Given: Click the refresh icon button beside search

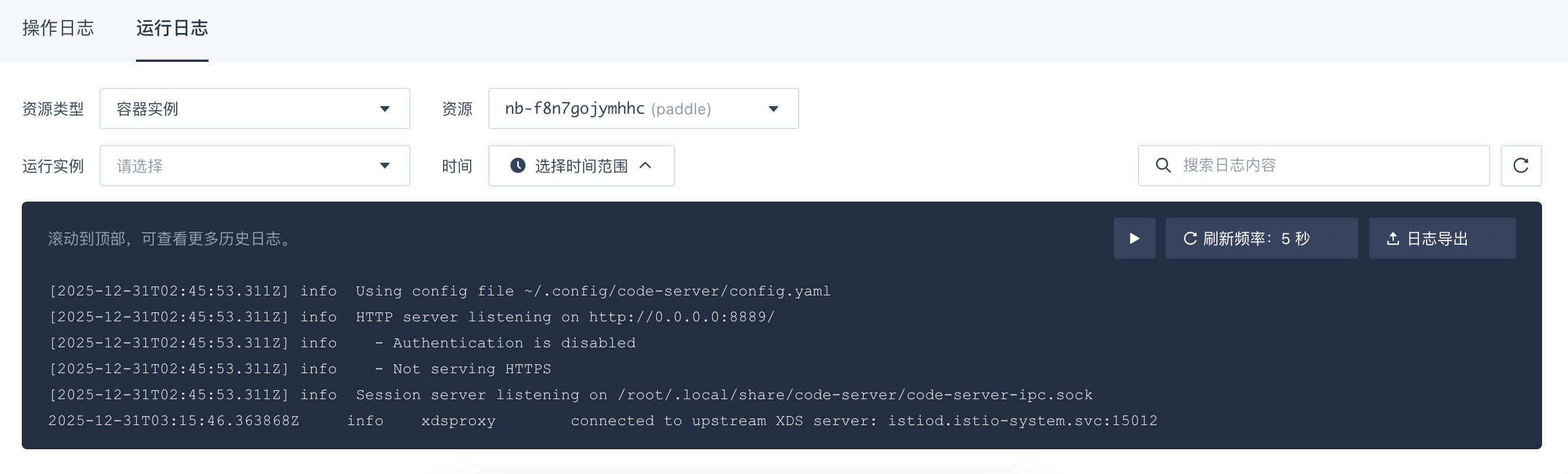Looking at the screenshot, I should (x=1520, y=166).
